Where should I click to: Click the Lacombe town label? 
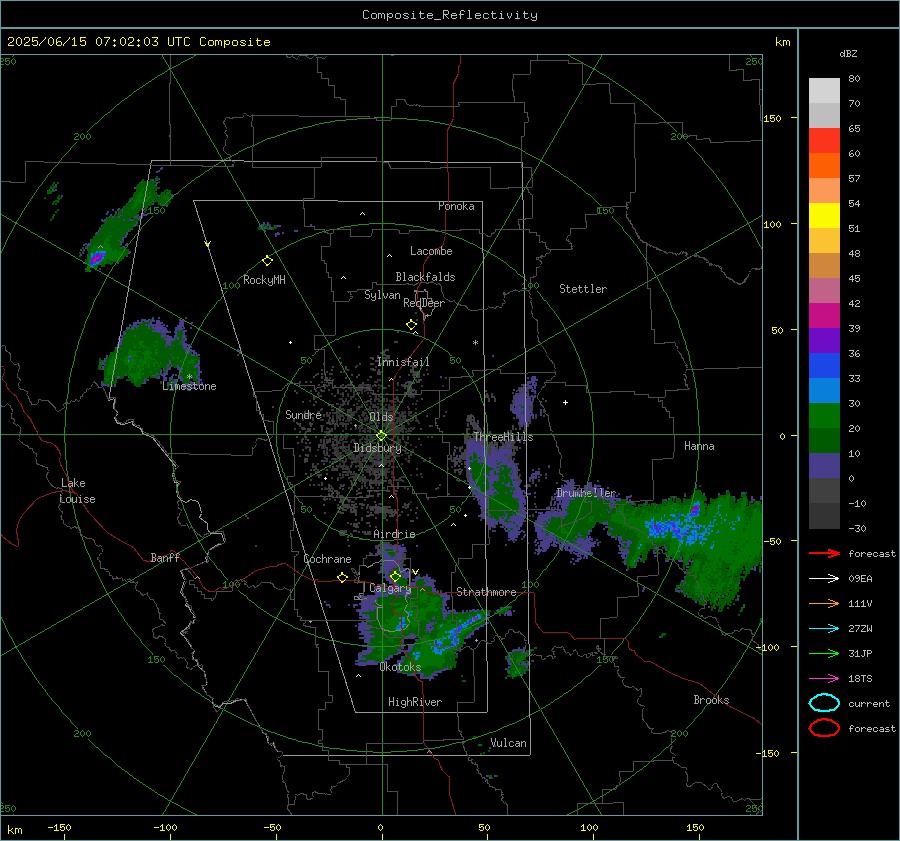(x=431, y=251)
